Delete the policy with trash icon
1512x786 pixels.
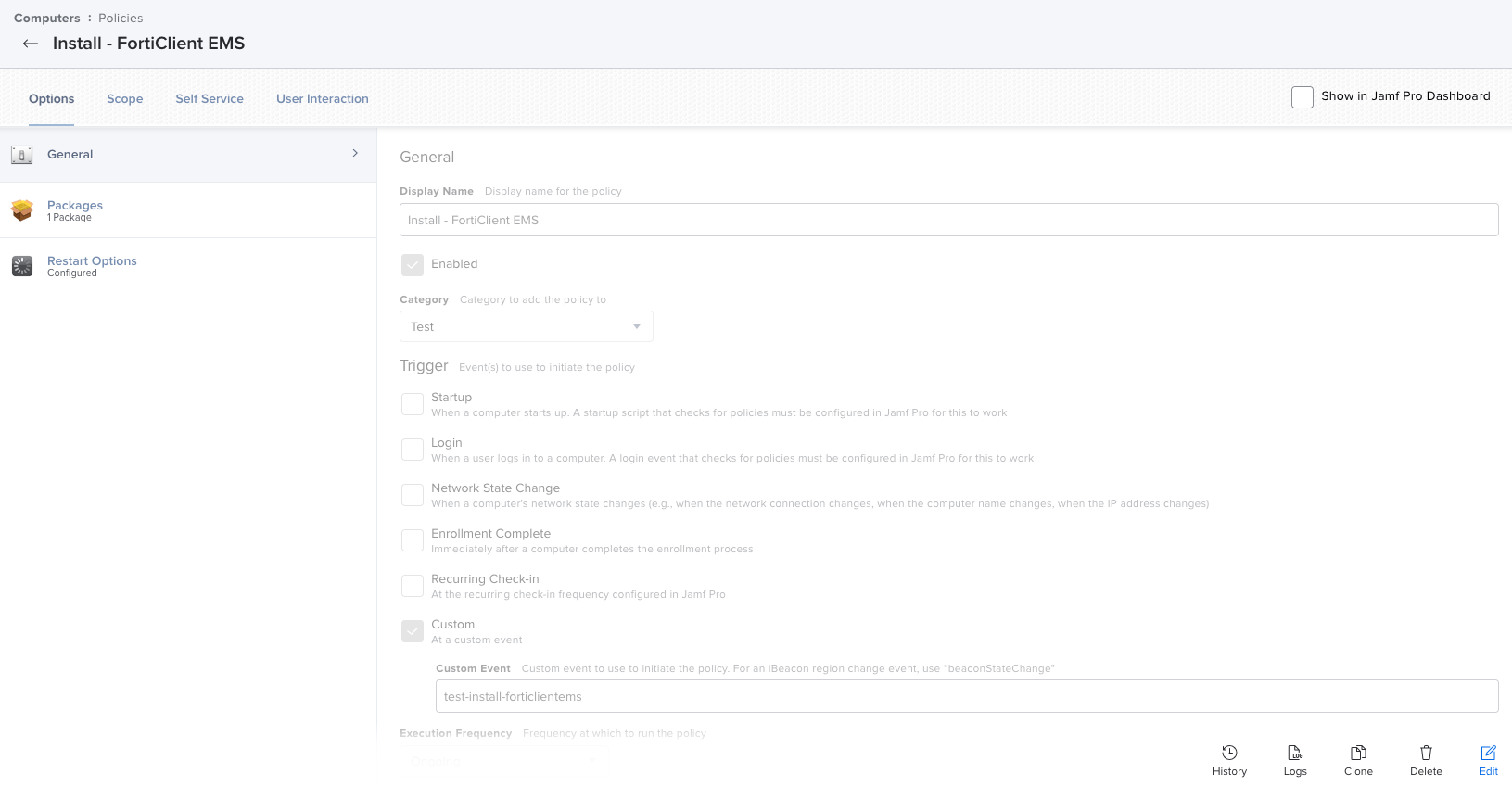click(x=1426, y=760)
